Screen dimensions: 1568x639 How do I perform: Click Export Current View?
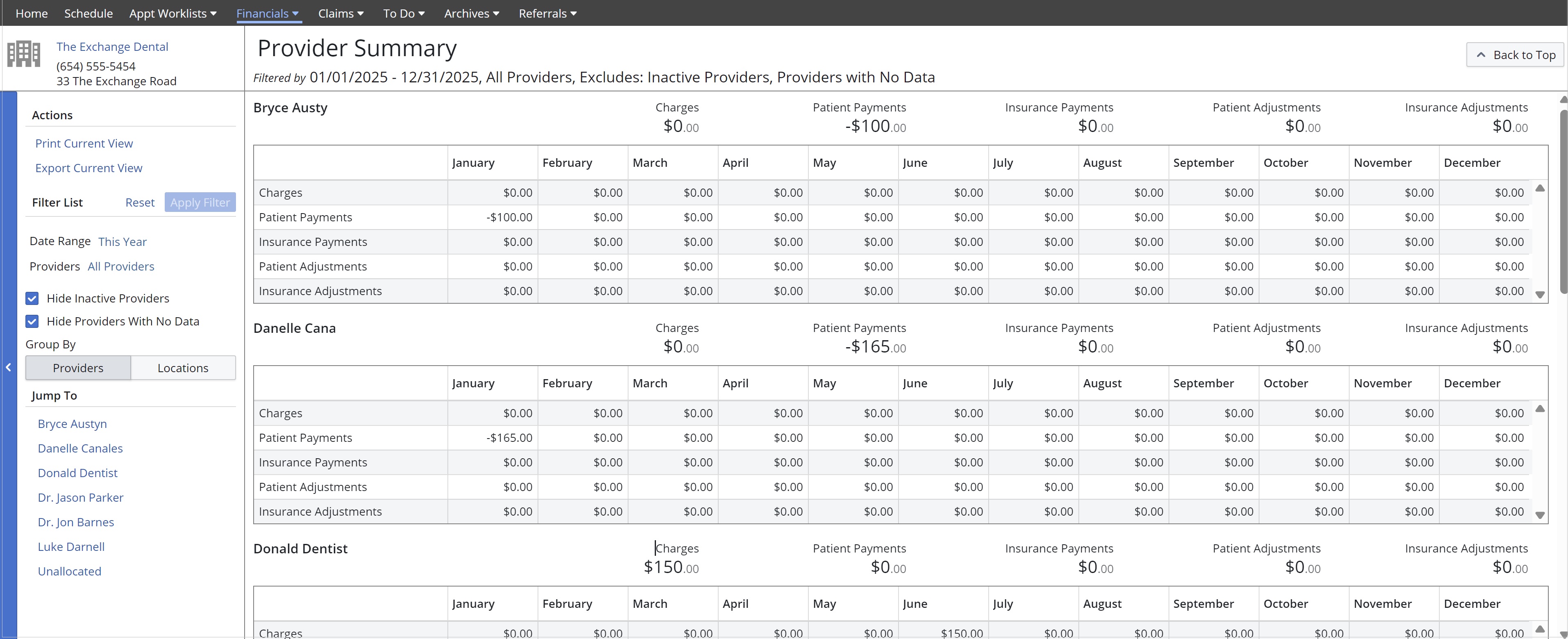point(89,168)
